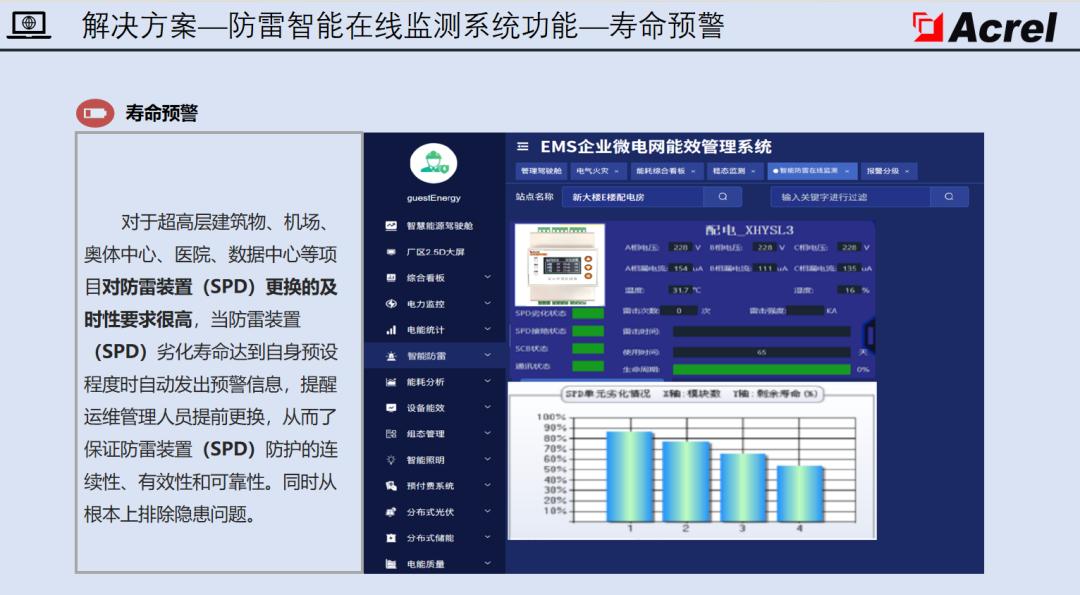Click the SPD单元劣化情况 chart legend
Screen dimensions: 1080x595
click(x=692, y=394)
